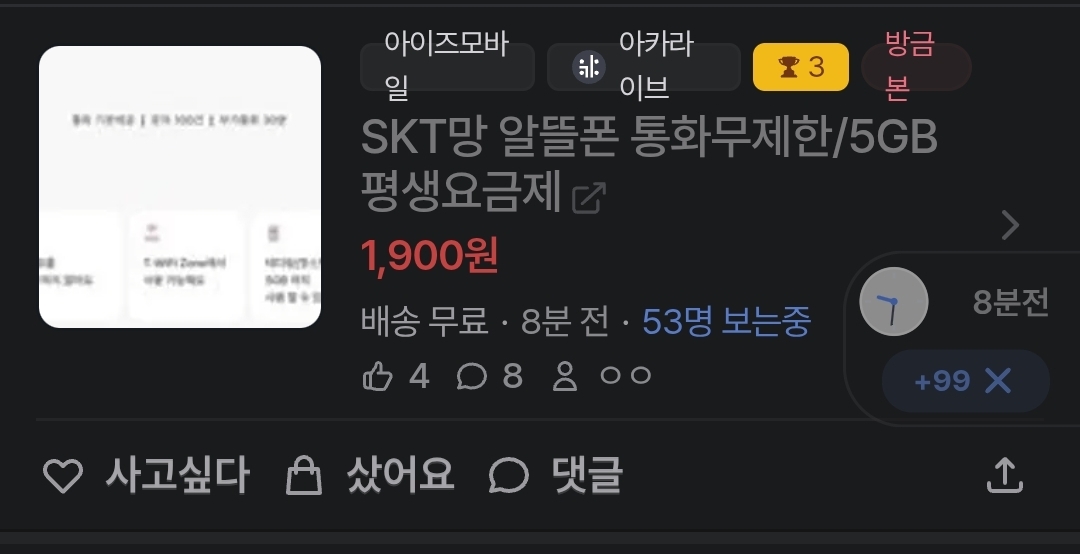
Task: Open the external link icon after the title
Action: coord(589,198)
